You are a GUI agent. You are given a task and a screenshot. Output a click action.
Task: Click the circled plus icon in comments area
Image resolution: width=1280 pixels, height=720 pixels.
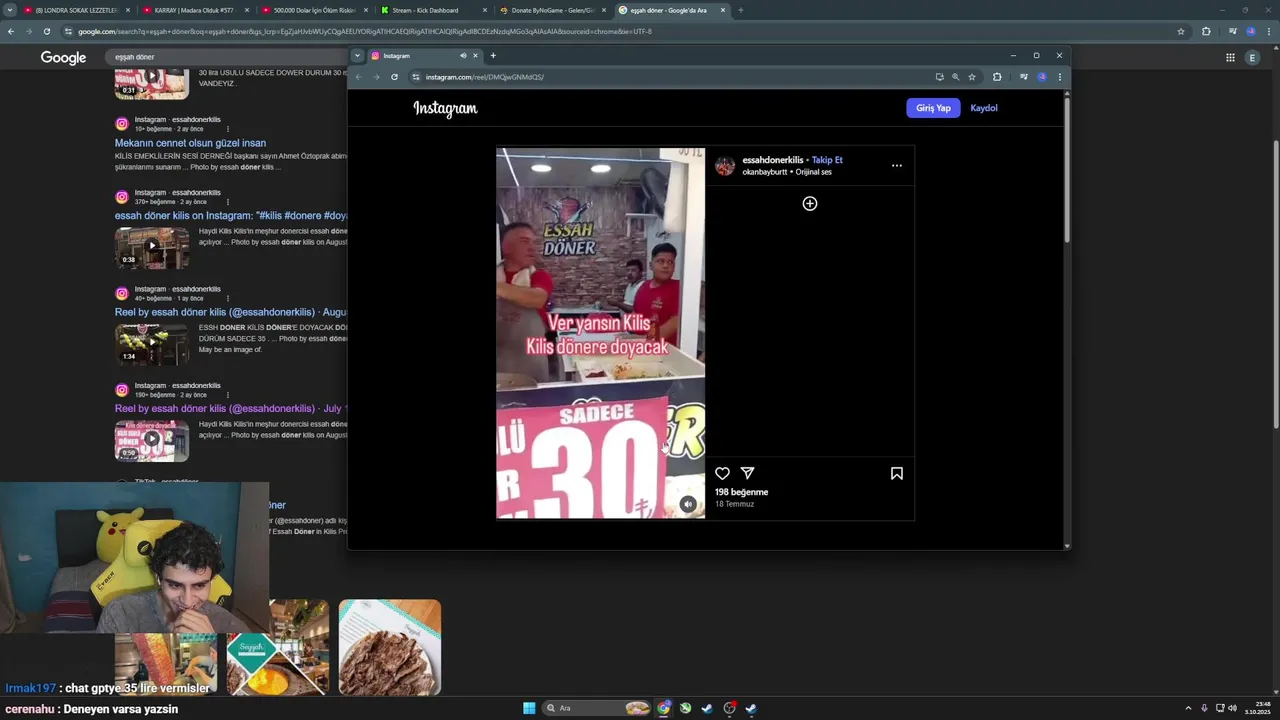tap(810, 203)
